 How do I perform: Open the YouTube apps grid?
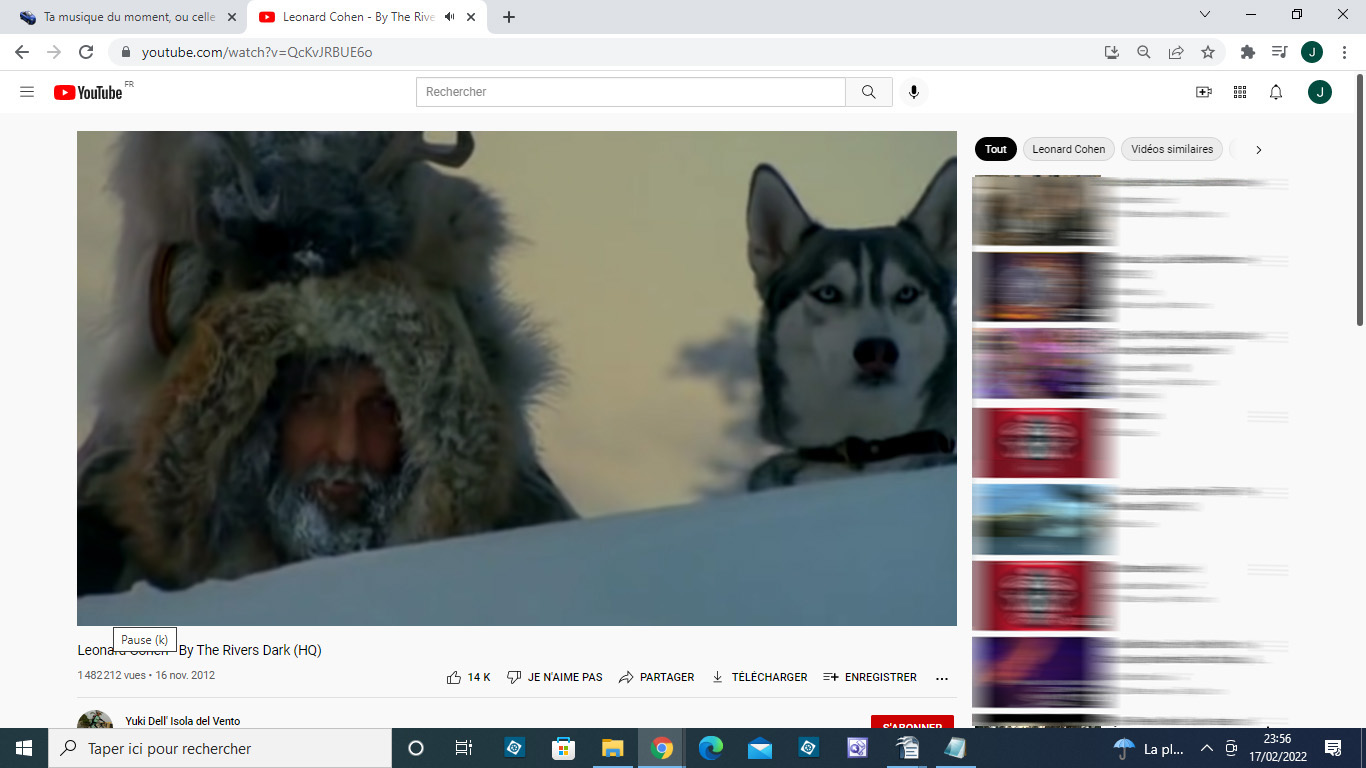(x=1240, y=92)
